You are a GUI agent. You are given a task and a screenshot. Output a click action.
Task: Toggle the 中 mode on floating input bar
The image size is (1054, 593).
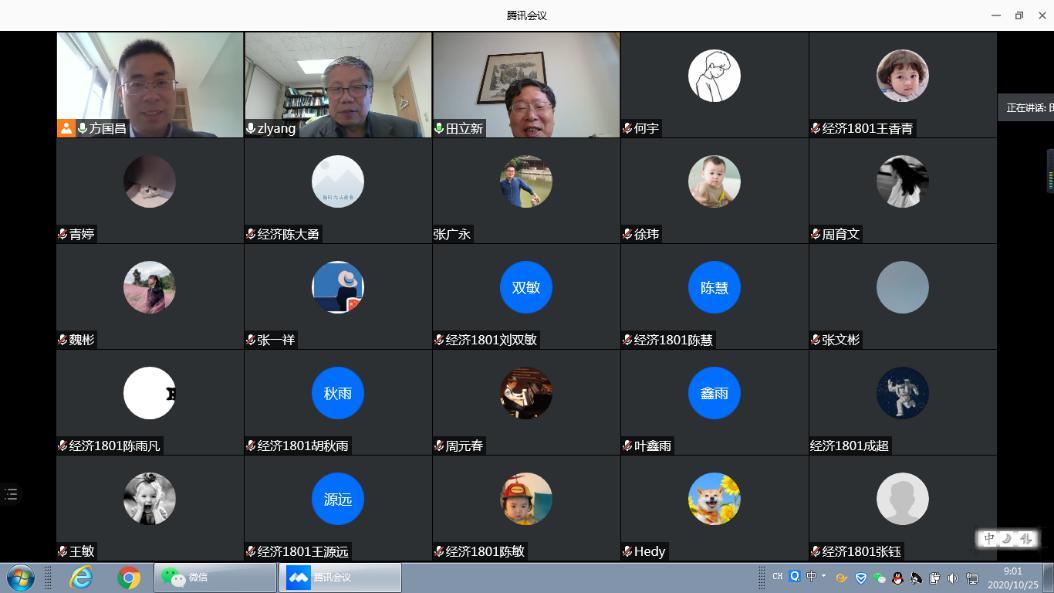989,538
